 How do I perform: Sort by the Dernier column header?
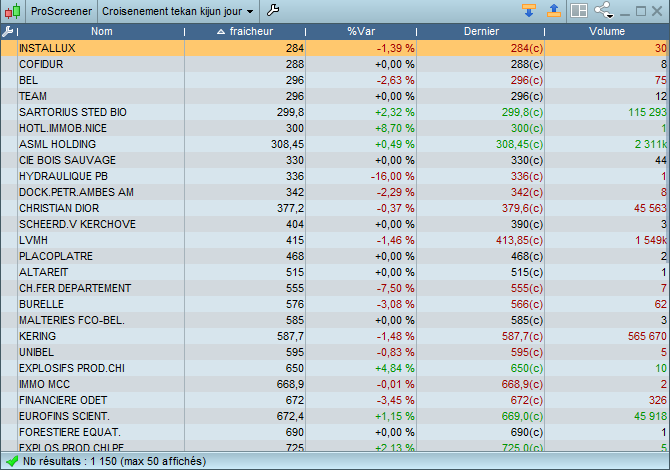[481, 31]
